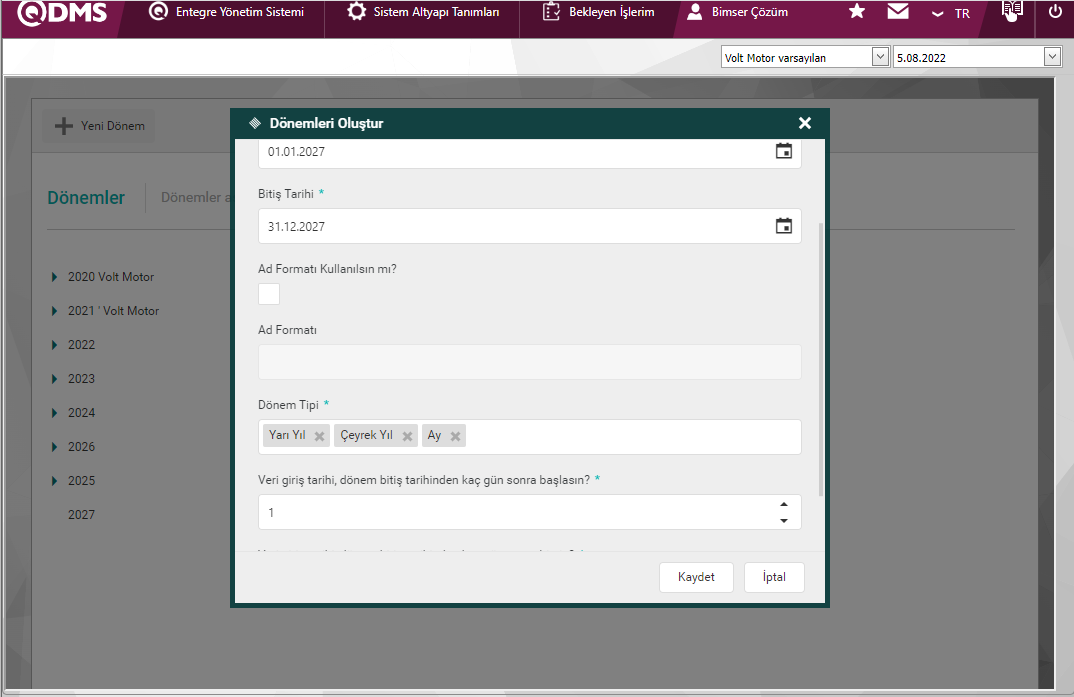1074x697 pixels.
Task: Decrease the veri giriş gün value
Action: (x=784, y=521)
